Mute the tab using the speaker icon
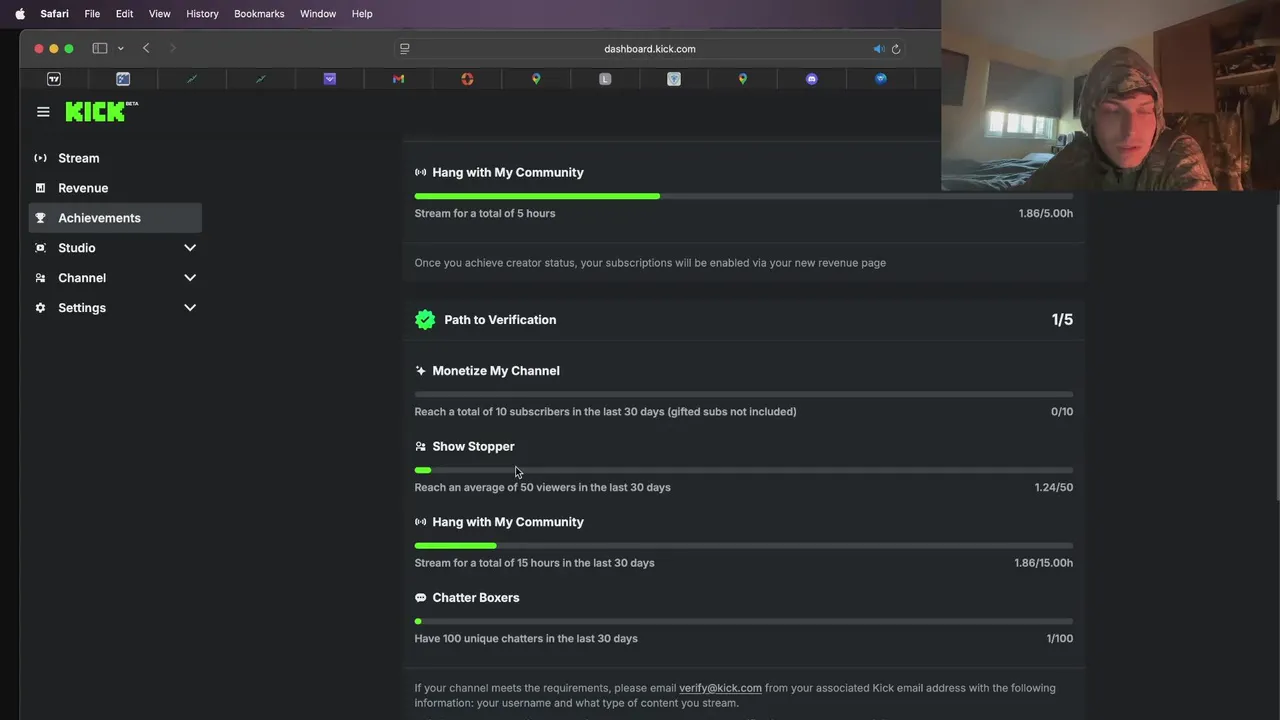Image resolution: width=1280 pixels, height=720 pixels. (x=878, y=49)
